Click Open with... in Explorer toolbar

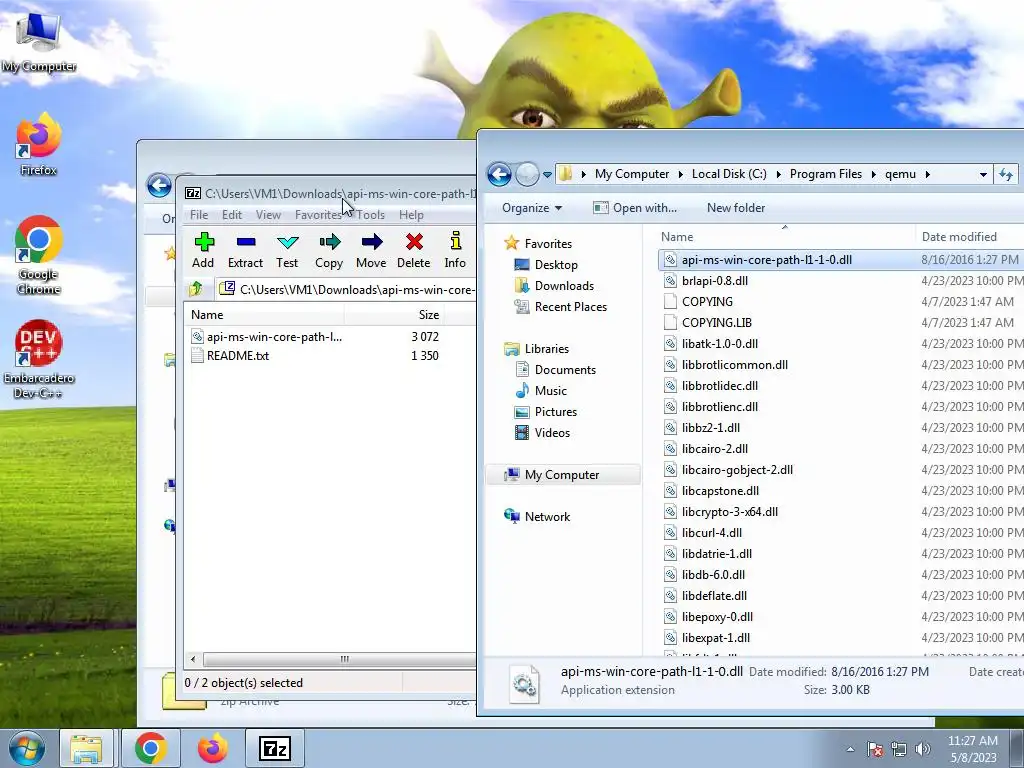[635, 208]
